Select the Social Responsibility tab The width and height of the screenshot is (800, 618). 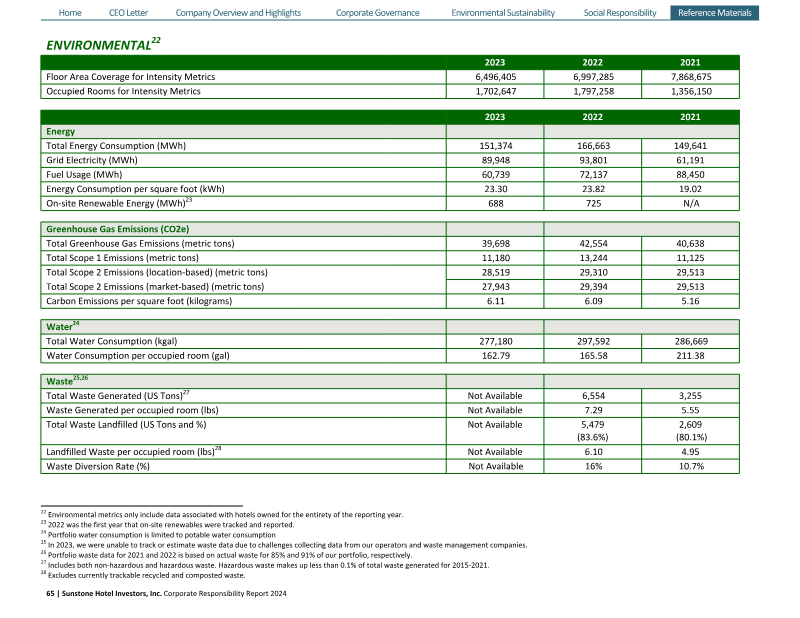[x=620, y=13]
